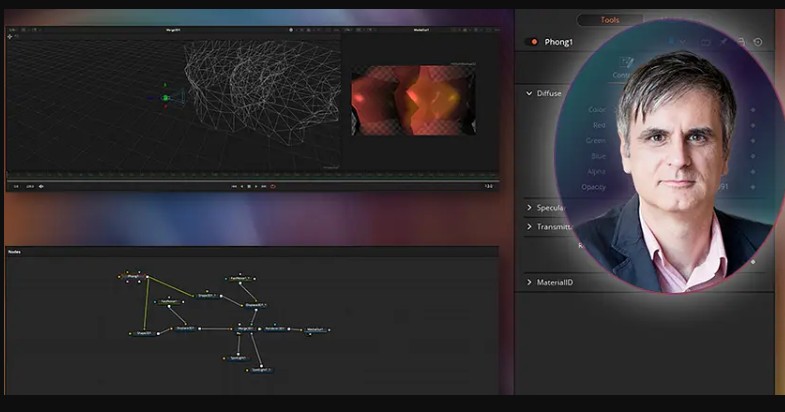Reset Phong1 with the circular reset icon
This screenshot has height=412, width=785.
[758, 42]
